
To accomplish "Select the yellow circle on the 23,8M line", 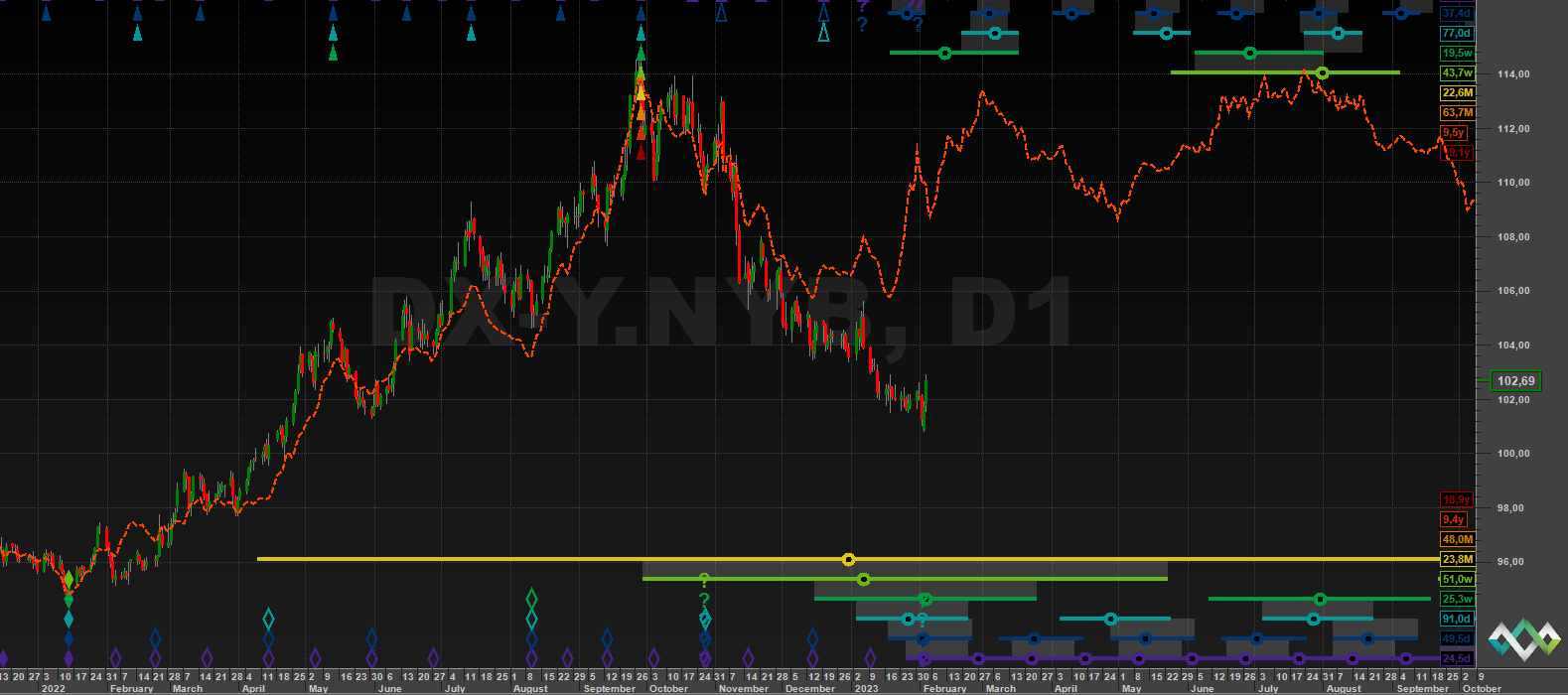I will point(848,559).
